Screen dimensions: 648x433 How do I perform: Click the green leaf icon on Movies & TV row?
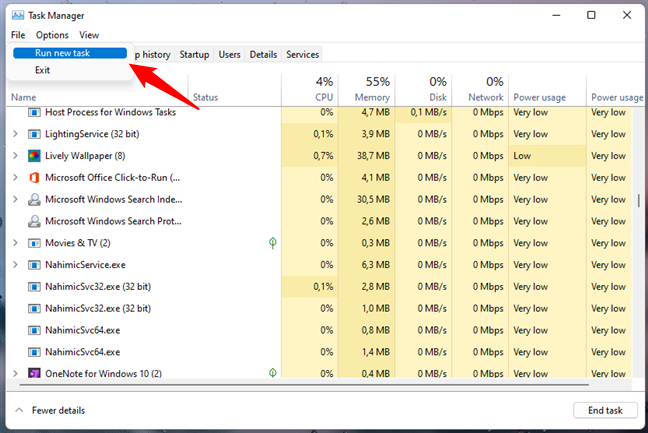click(x=273, y=243)
